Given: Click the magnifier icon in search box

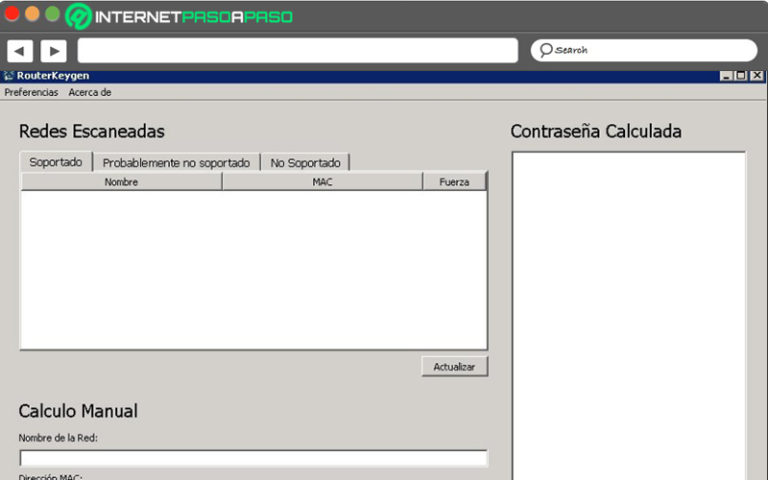Looking at the screenshot, I should point(545,50).
